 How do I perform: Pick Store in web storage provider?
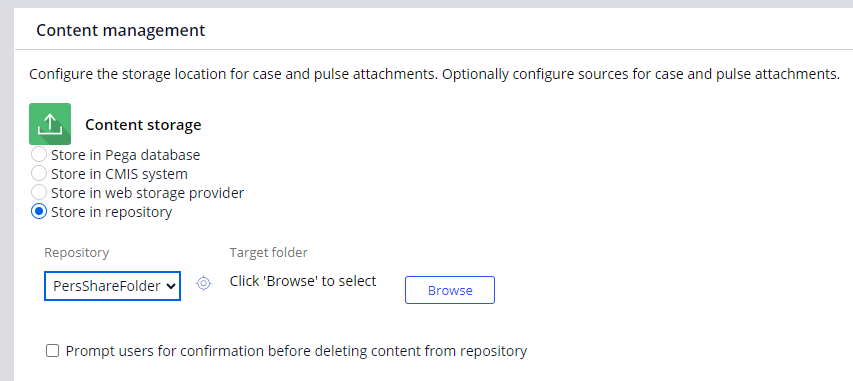pos(39,192)
